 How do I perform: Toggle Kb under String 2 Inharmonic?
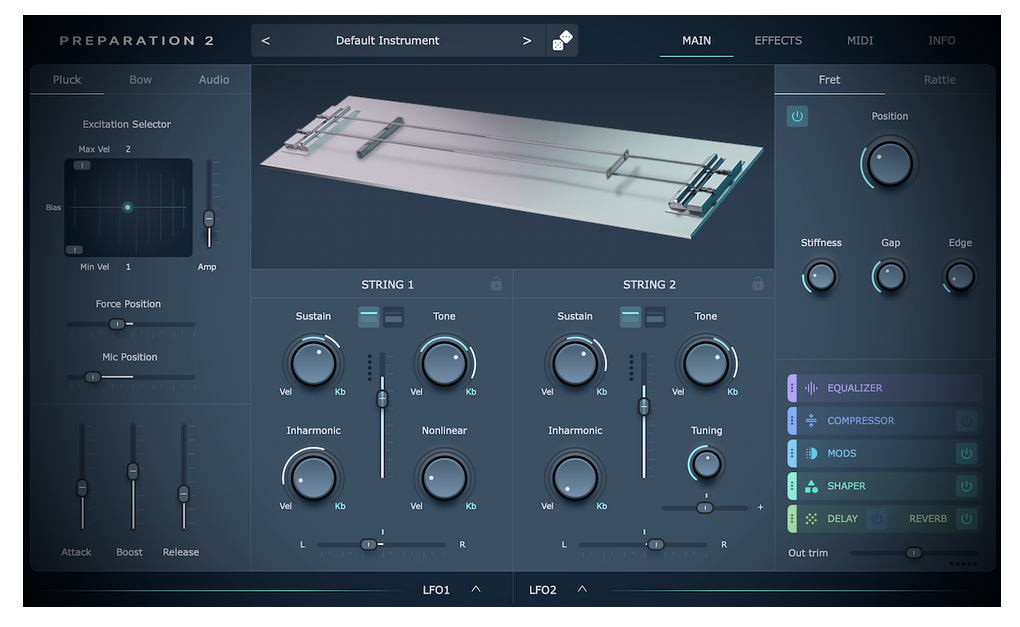(x=601, y=506)
